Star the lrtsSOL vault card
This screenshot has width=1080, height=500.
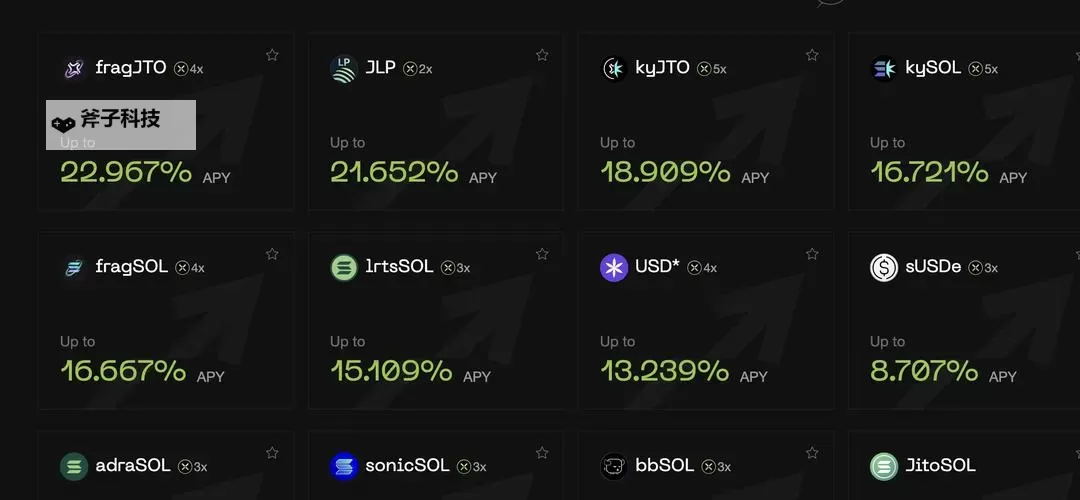tap(542, 254)
